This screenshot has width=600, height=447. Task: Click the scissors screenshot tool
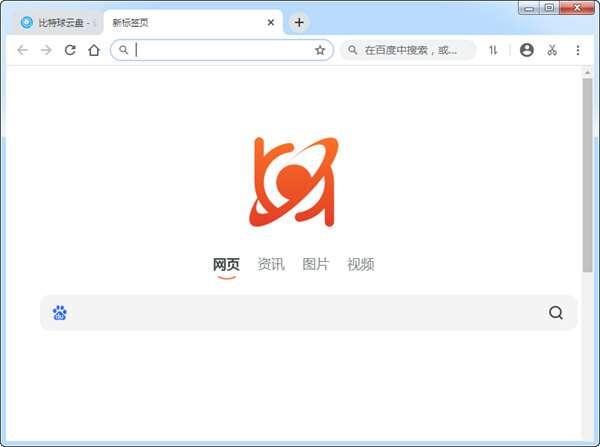coord(552,50)
